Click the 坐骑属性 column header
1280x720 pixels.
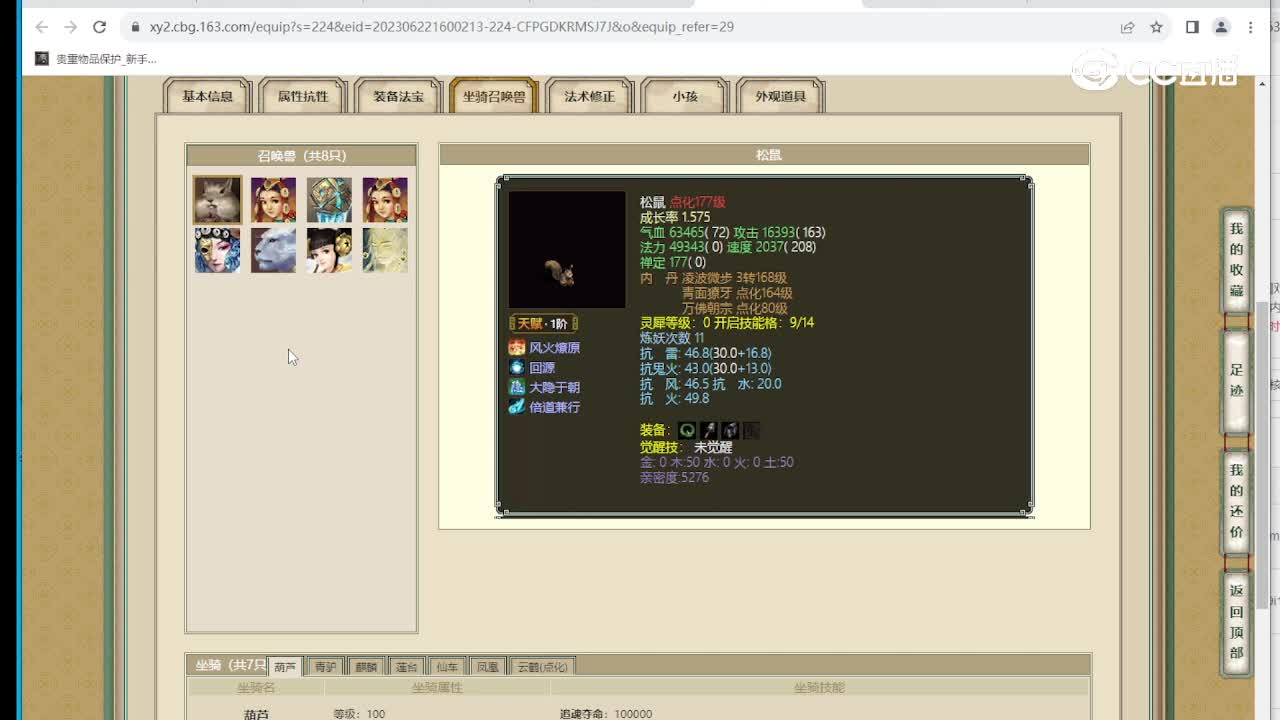click(x=437, y=688)
